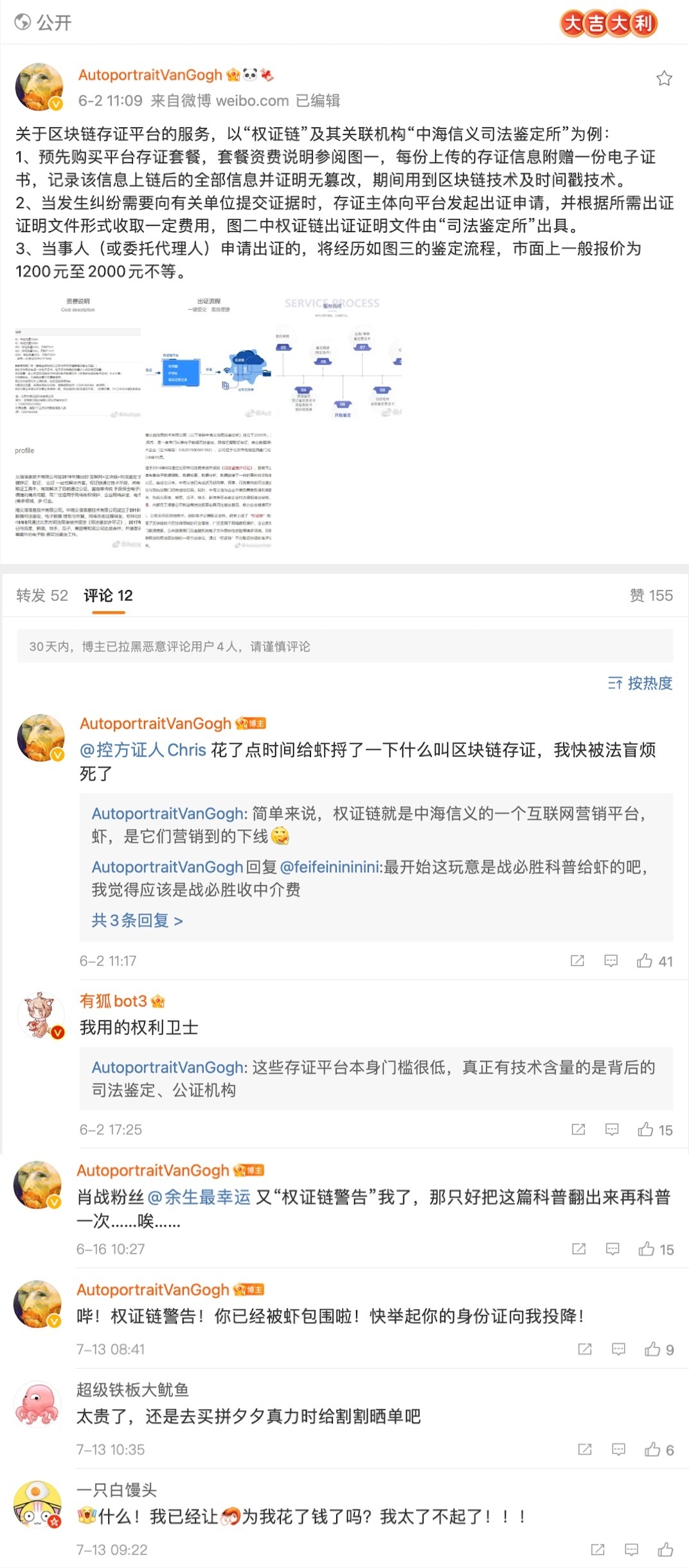Like the 有狐bot3 comment with 15 likes
The height and width of the screenshot is (1568, 689).
(655, 1129)
